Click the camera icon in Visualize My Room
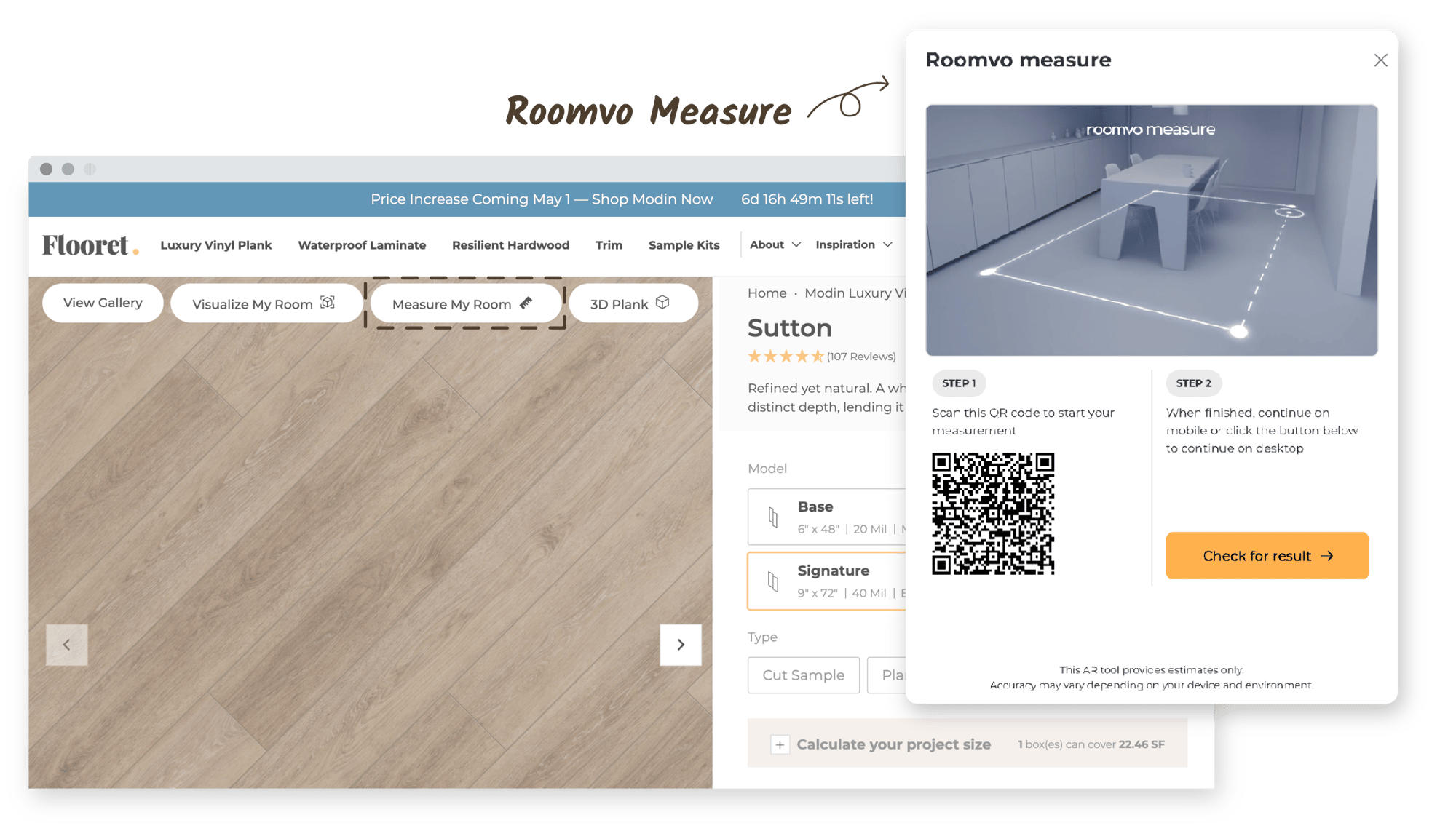Screen dimensions: 1456x831 328,303
